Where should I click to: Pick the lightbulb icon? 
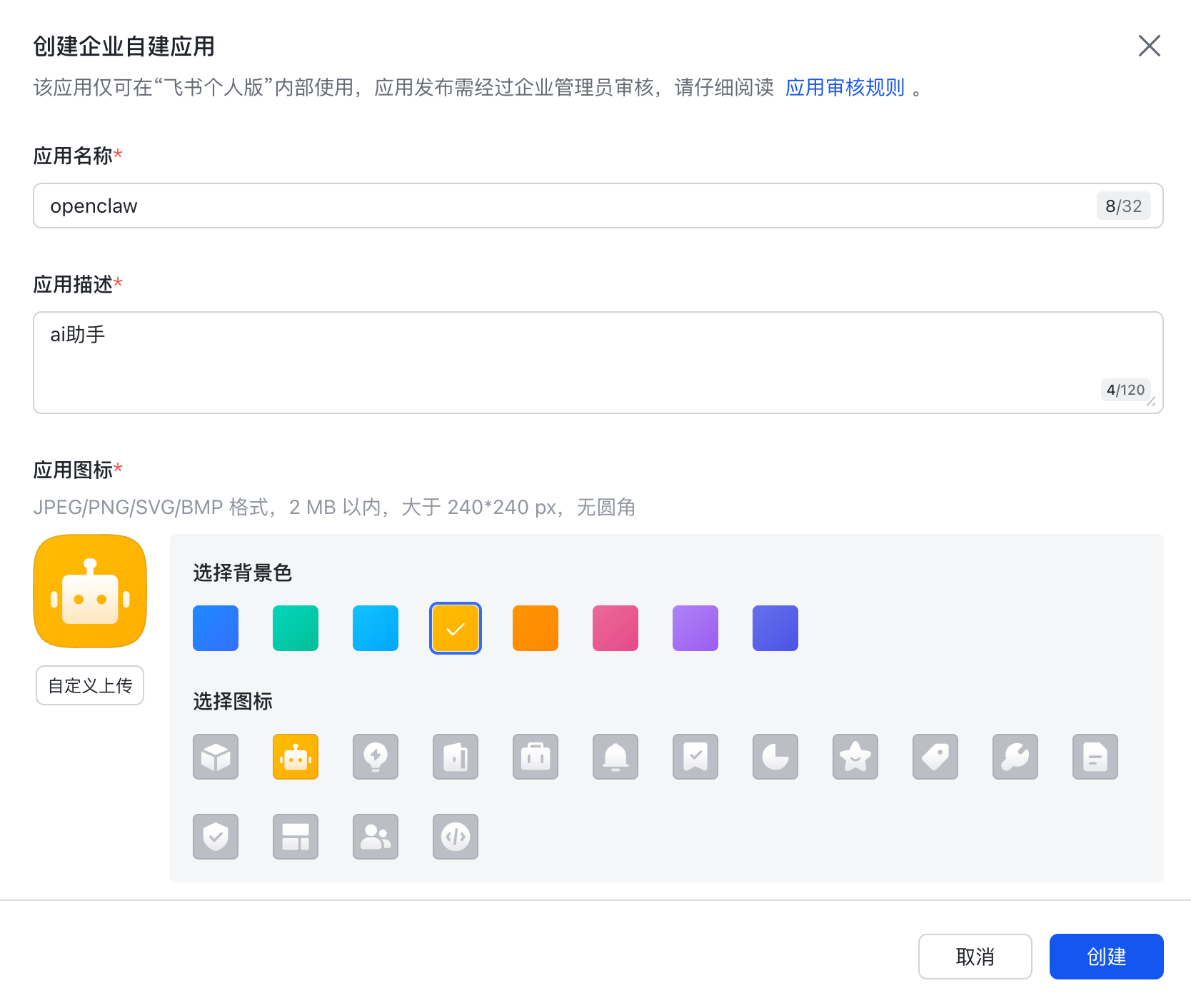pyautogui.click(x=375, y=757)
